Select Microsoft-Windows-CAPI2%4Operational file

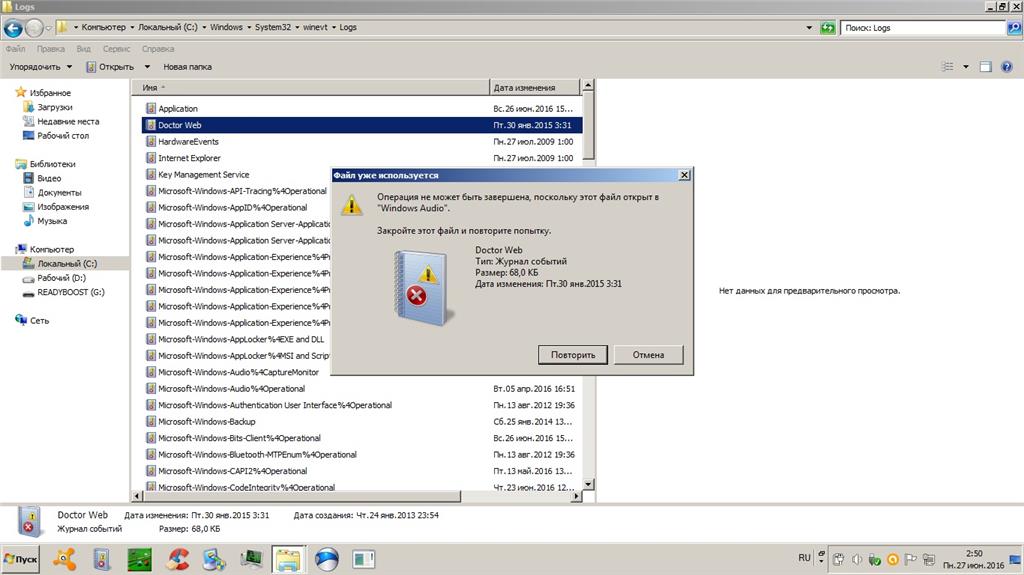232,471
